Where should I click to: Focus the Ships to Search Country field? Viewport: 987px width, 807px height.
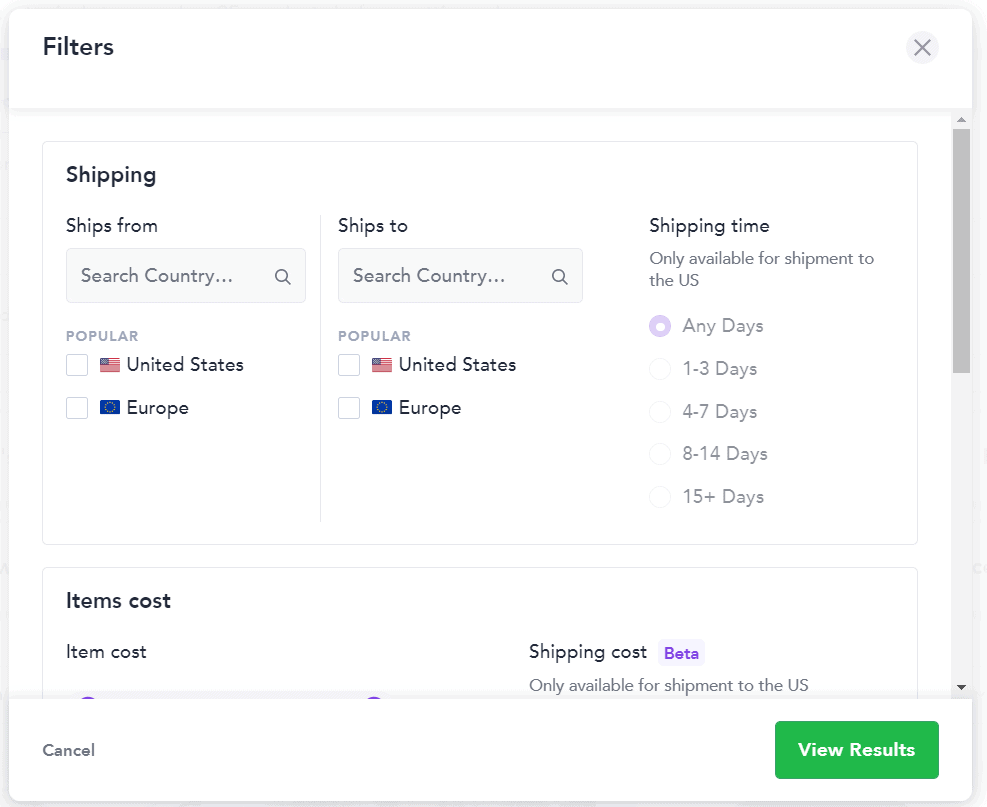pyautogui.click(x=442, y=276)
